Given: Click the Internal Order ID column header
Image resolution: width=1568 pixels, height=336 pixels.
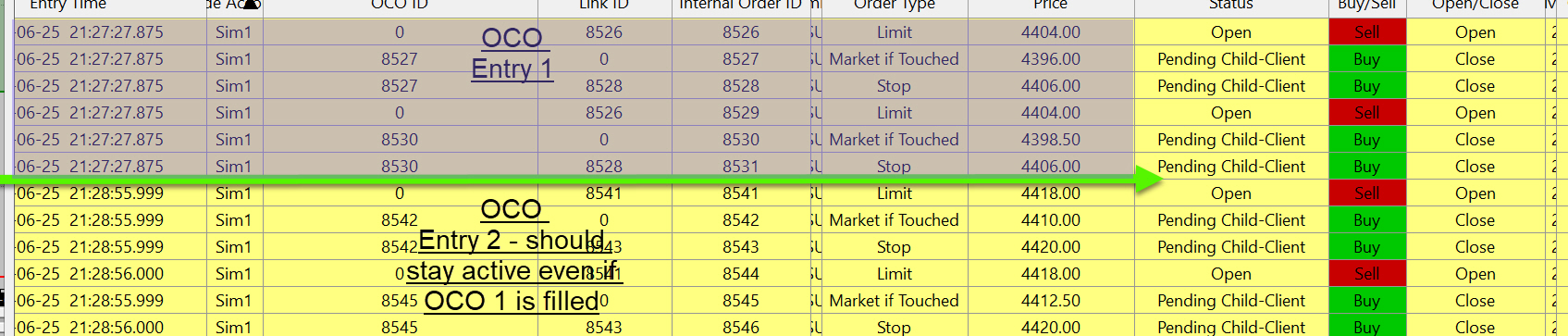Looking at the screenshot, I should [741, 5].
